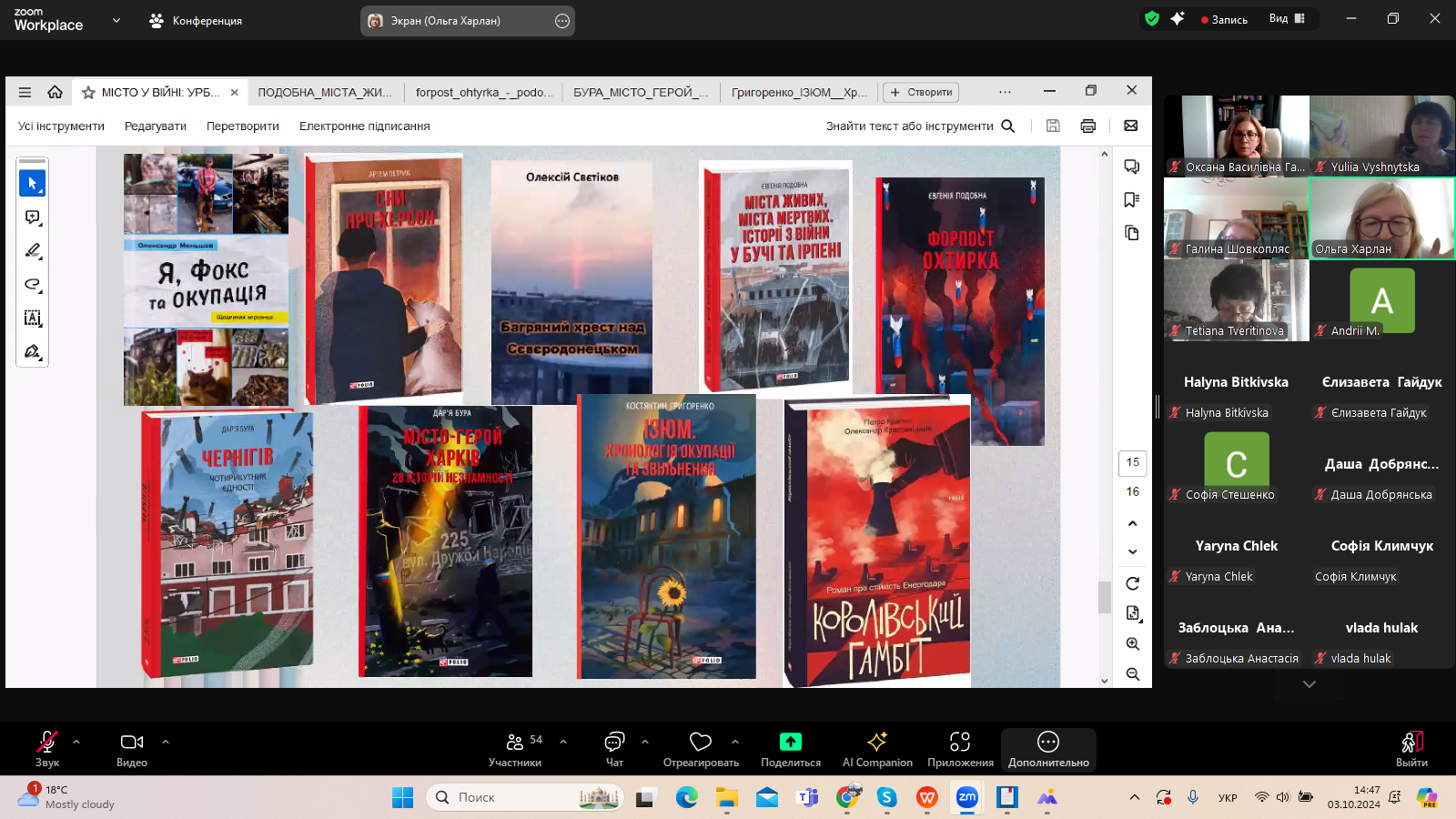The height and width of the screenshot is (819, 1456).
Task: Switch to the БУРА_МІСТО_ГЕРОЙ tab
Action: tap(641, 92)
